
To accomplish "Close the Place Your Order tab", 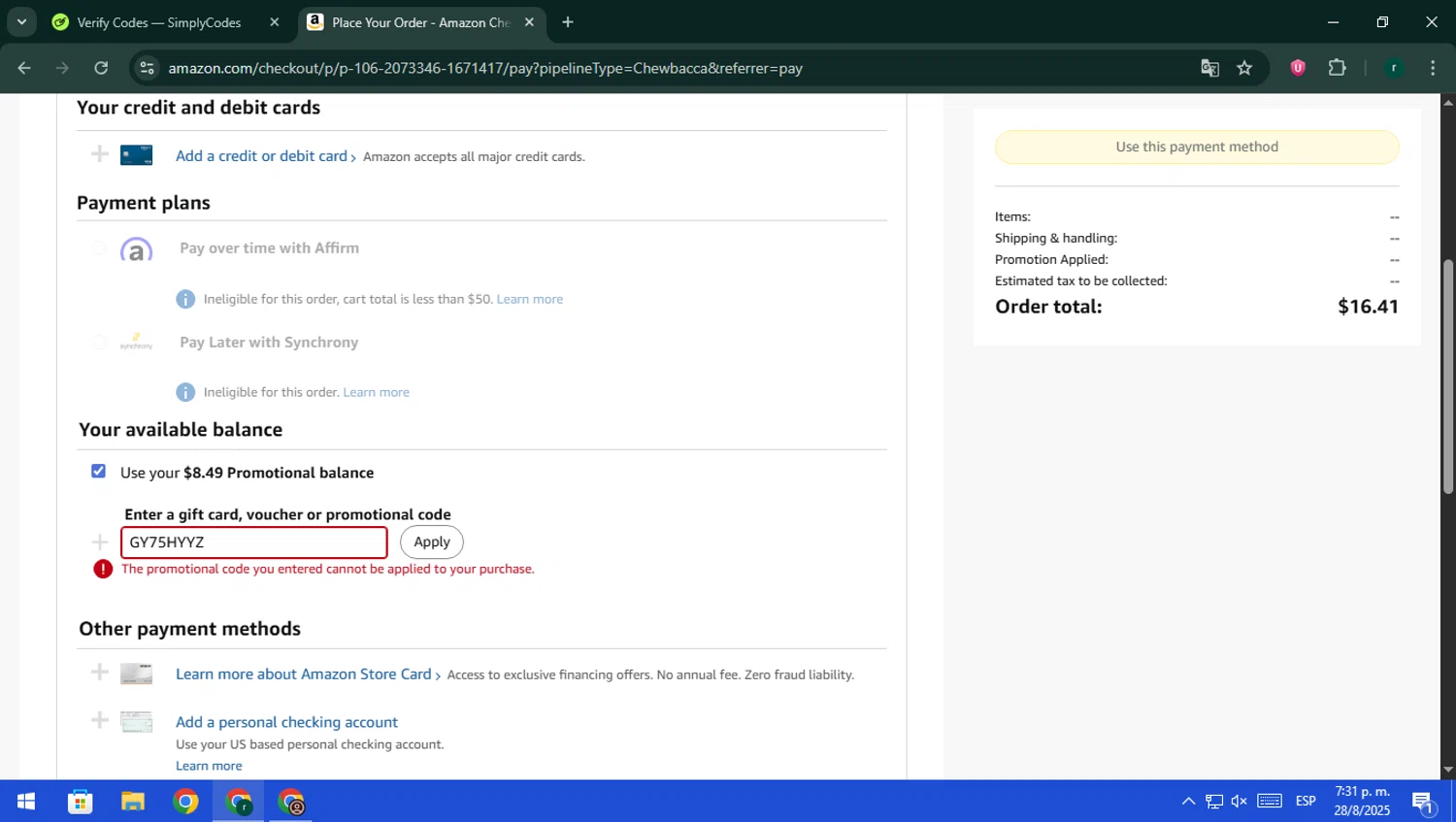I will pos(529,22).
